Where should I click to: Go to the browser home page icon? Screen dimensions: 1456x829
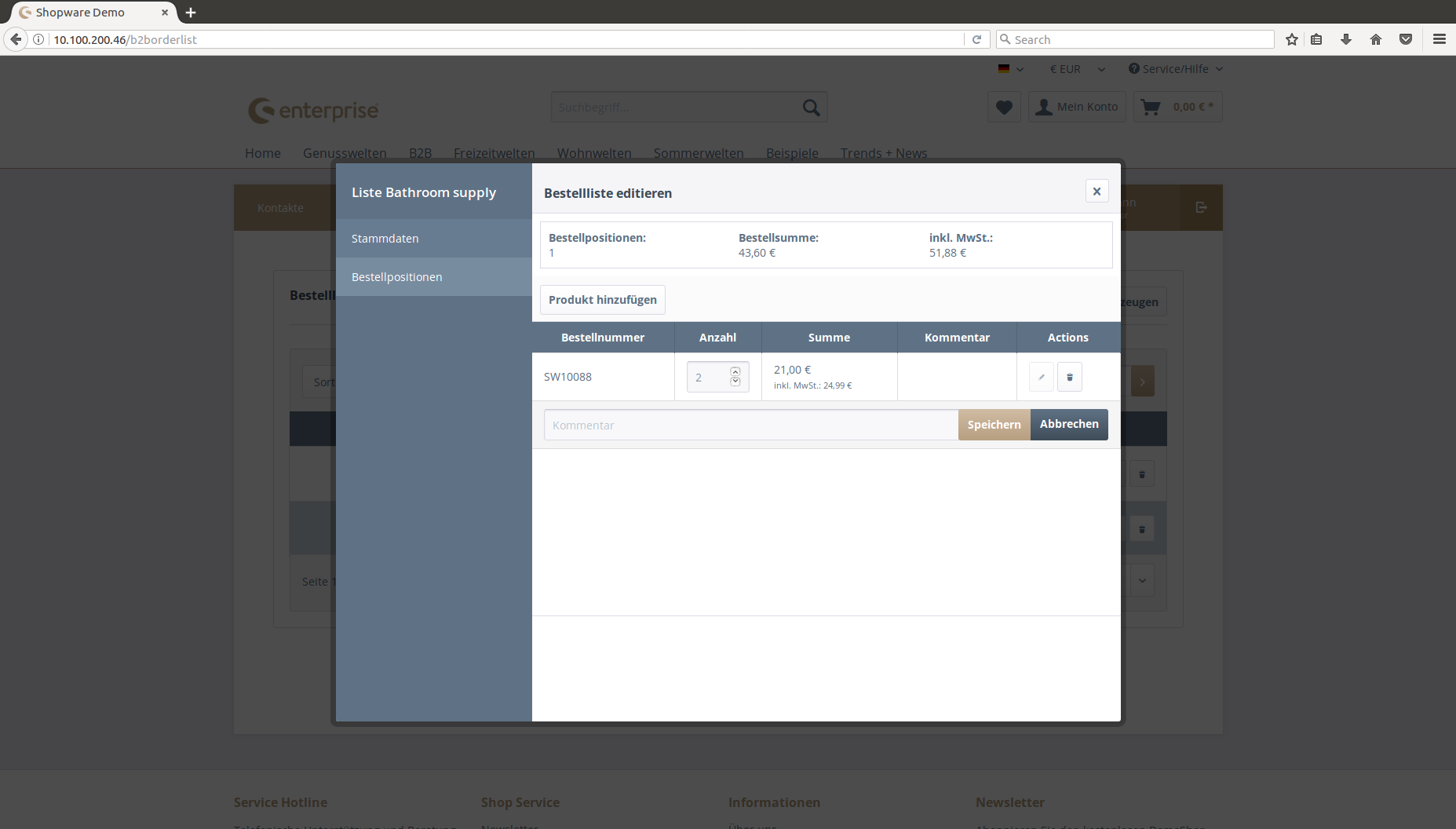point(1375,39)
